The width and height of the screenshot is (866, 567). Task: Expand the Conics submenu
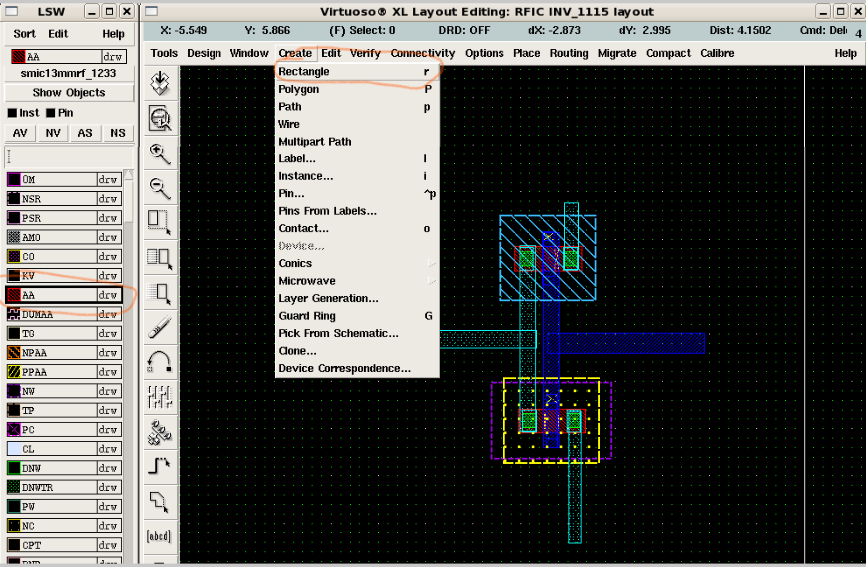(x=357, y=263)
